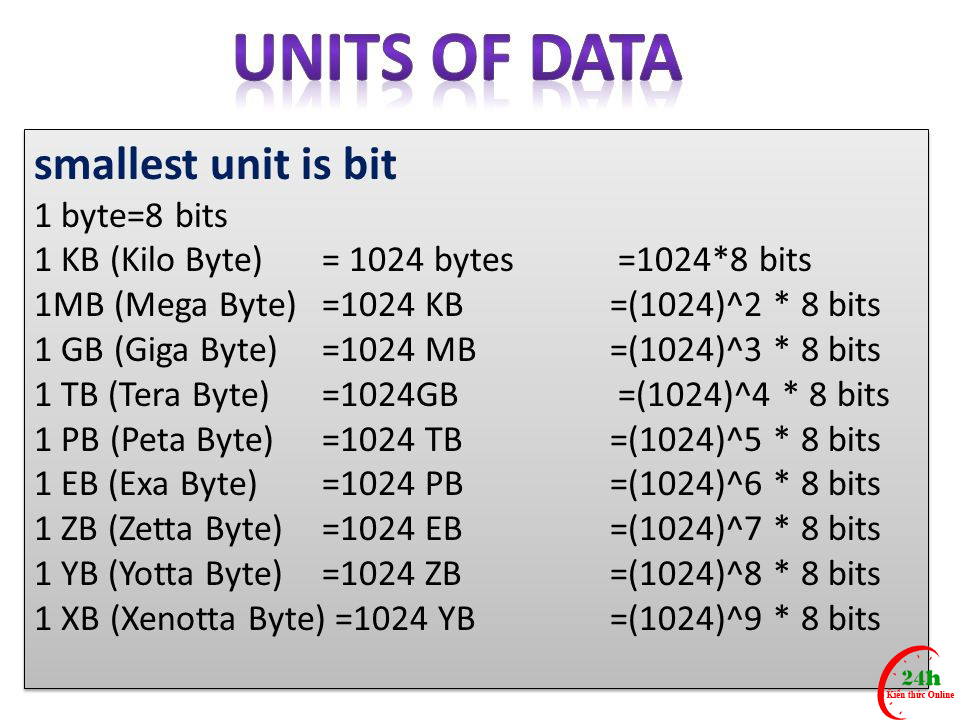
Task: Click '1 PB (Peta Byte)' label
Action: pos(154,440)
